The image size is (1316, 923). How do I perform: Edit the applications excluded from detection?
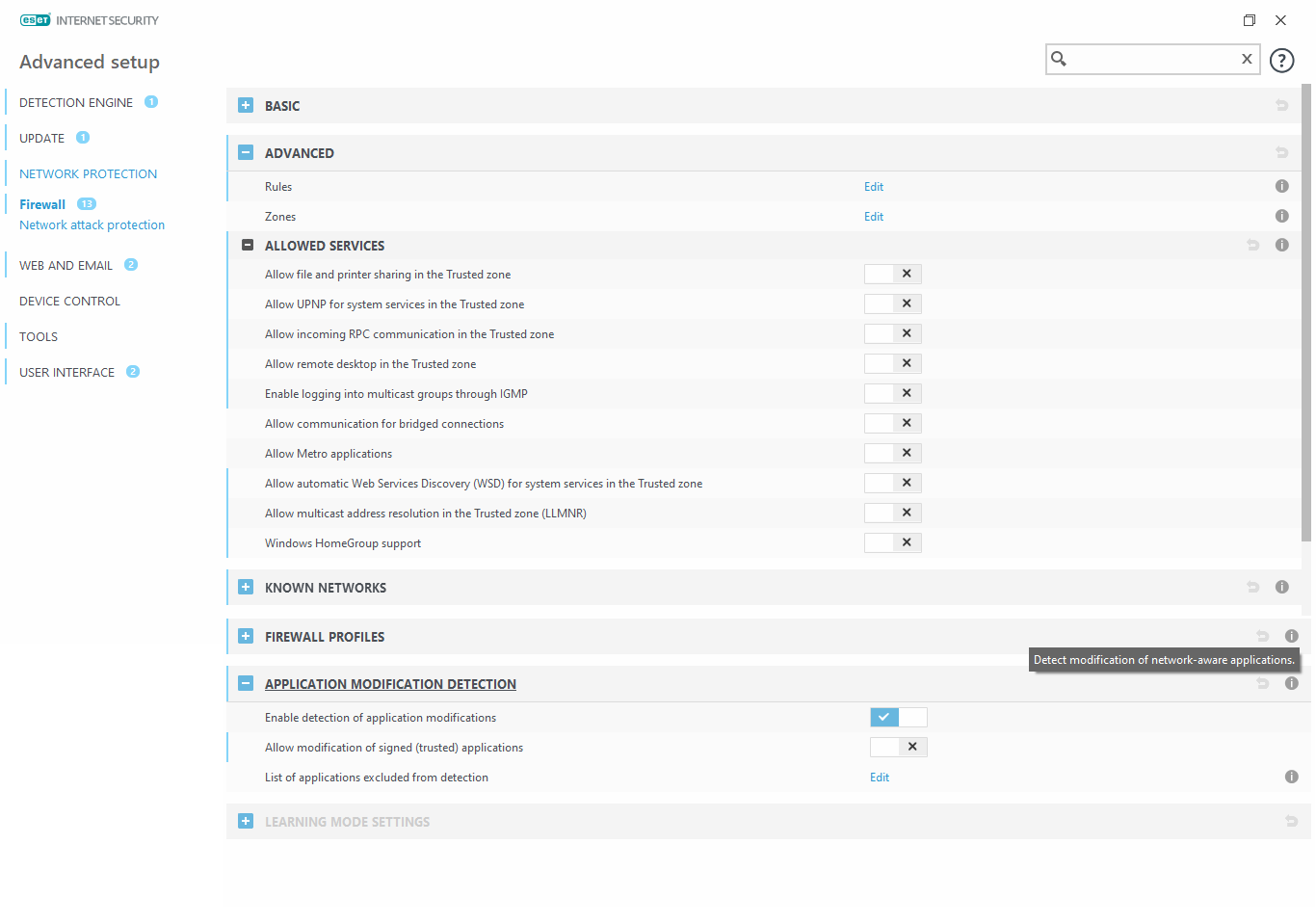point(880,778)
